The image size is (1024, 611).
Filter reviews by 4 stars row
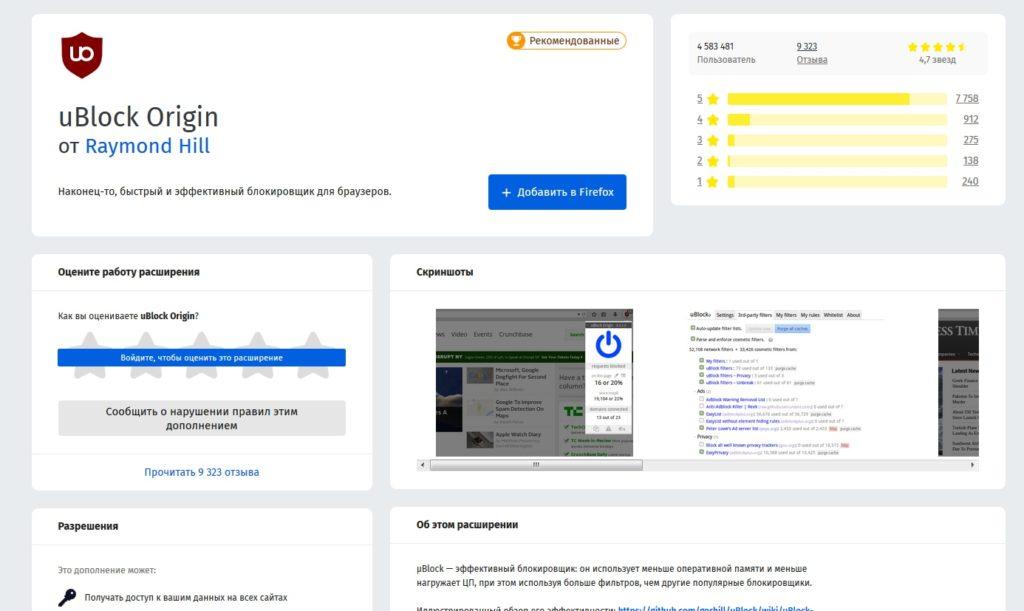[x=837, y=119]
